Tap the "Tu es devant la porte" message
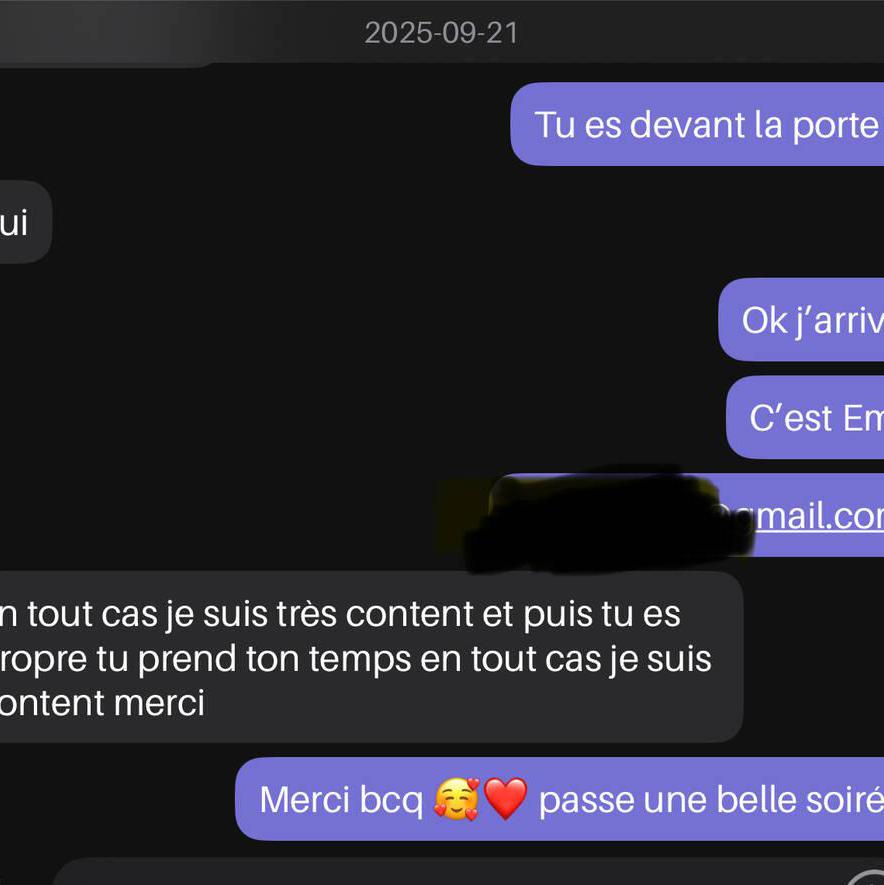The height and width of the screenshot is (885, 884). pyautogui.click(x=697, y=124)
